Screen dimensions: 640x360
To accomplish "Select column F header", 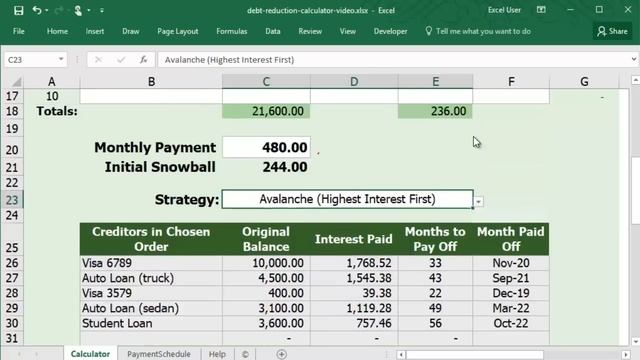I will [x=511, y=82].
